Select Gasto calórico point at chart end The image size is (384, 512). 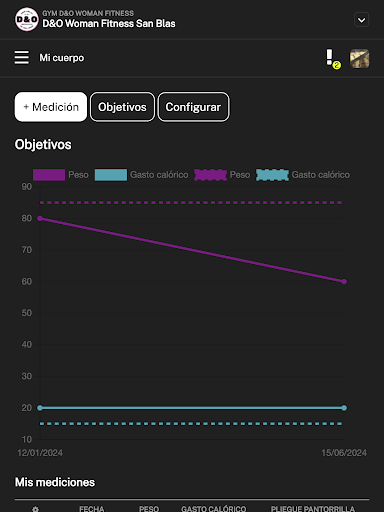click(x=344, y=408)
